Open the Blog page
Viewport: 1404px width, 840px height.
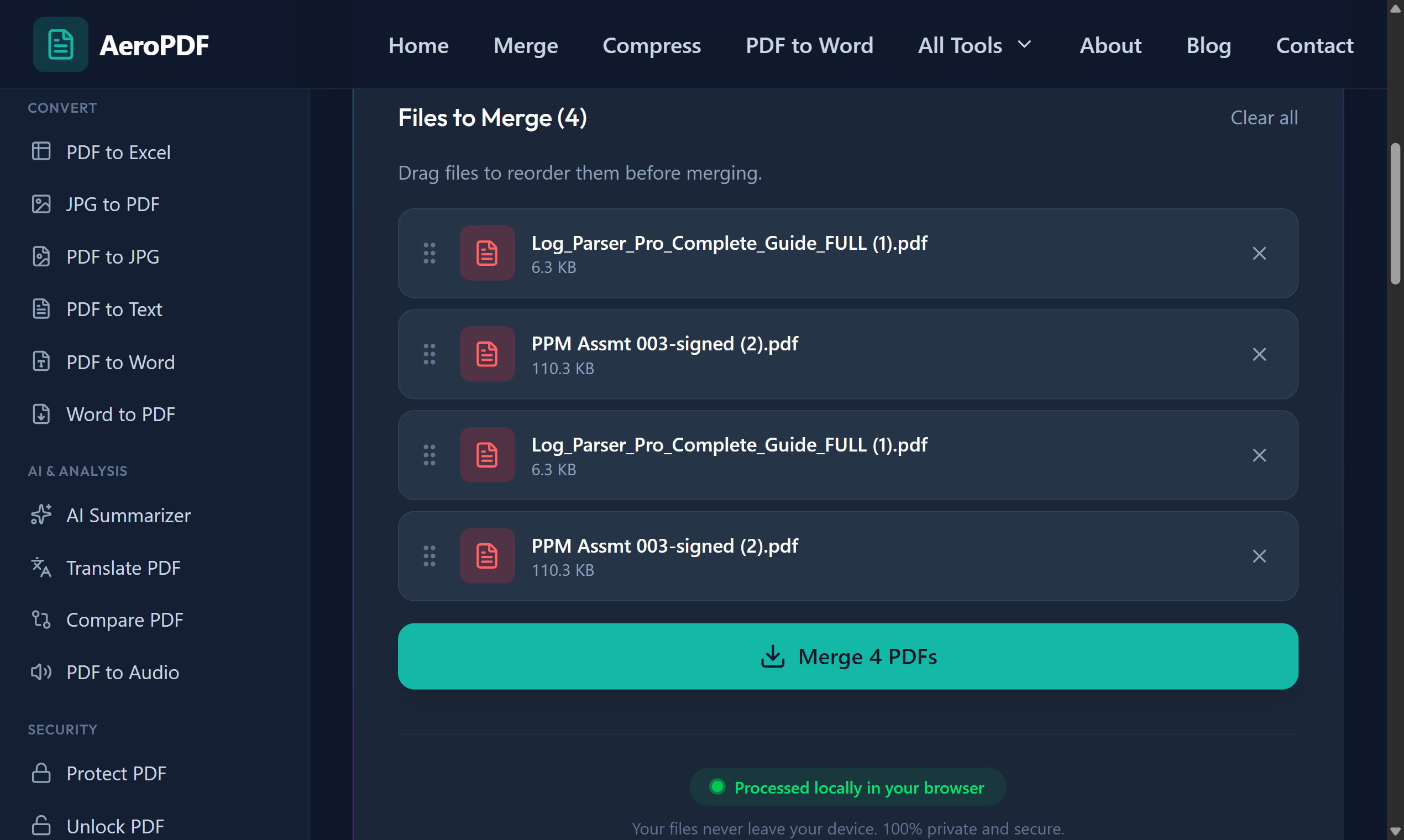click(1209, 45)
